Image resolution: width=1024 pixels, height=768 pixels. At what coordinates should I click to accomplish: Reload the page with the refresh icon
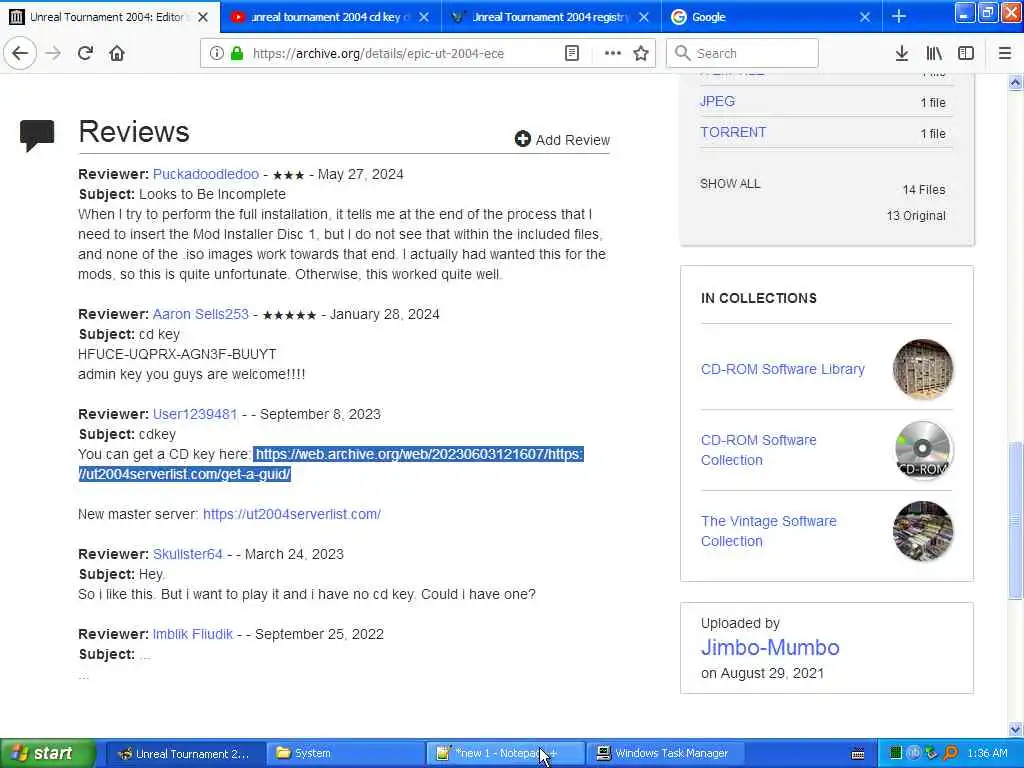click(x=85, y=53)
